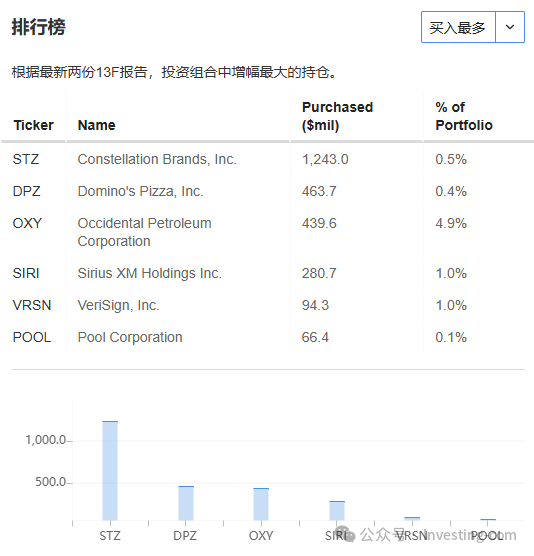The image size is (534, 556).
Task: Click the WeChat watermark icon
Action: pos(345,534)
